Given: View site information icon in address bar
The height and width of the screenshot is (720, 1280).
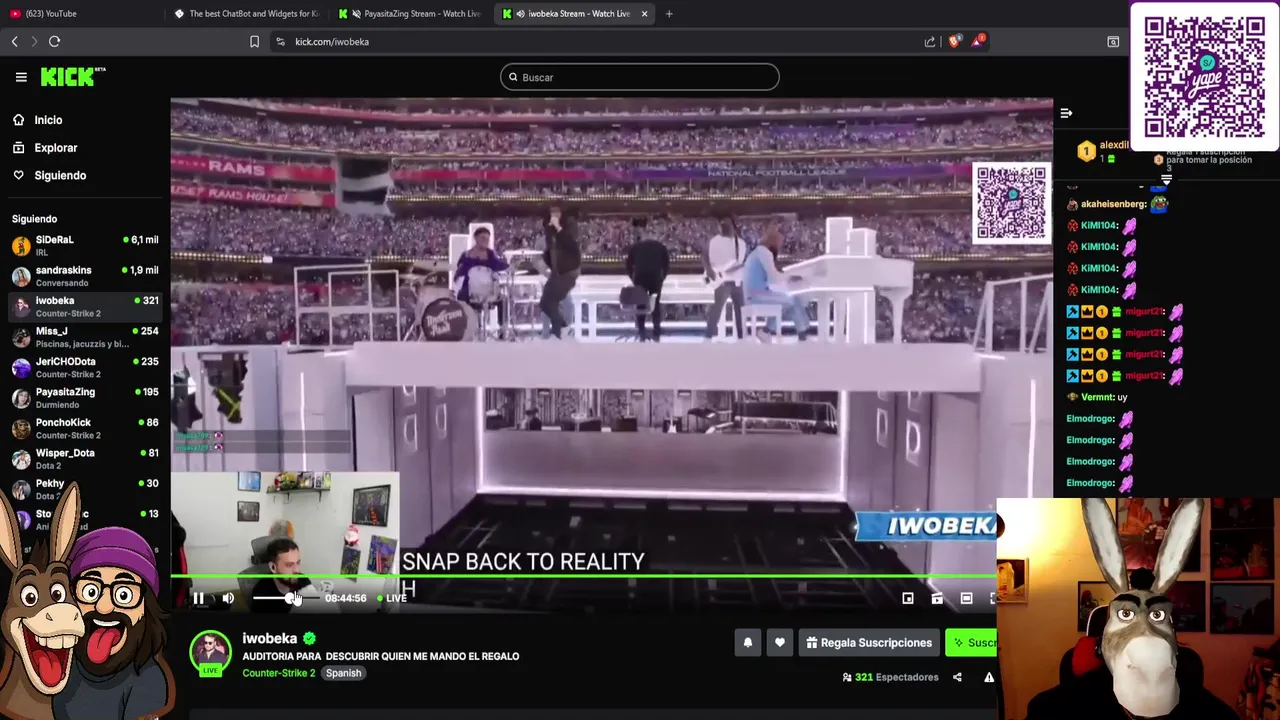Looking at the screenshot, I should click(280, 42).
